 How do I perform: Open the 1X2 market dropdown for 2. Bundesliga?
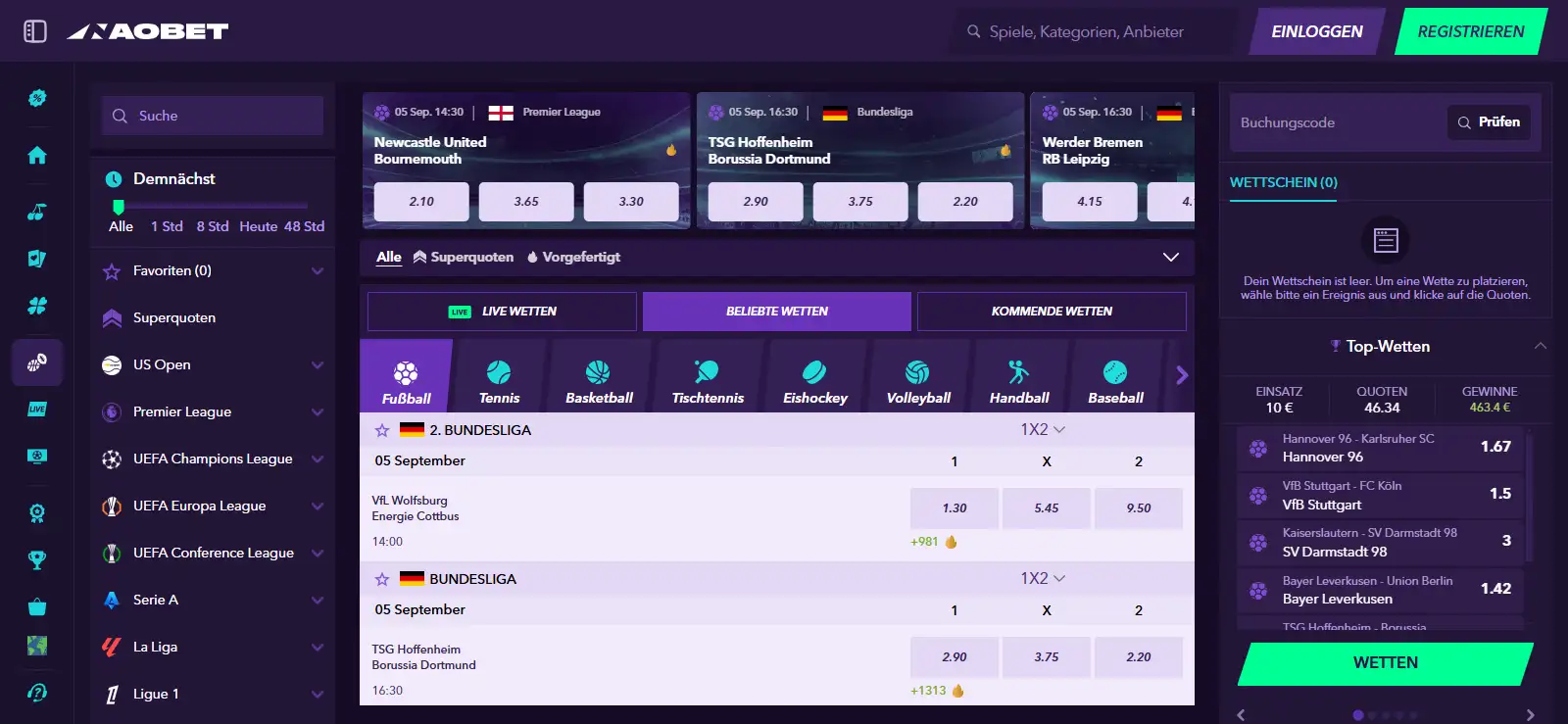coord(1043,429)
